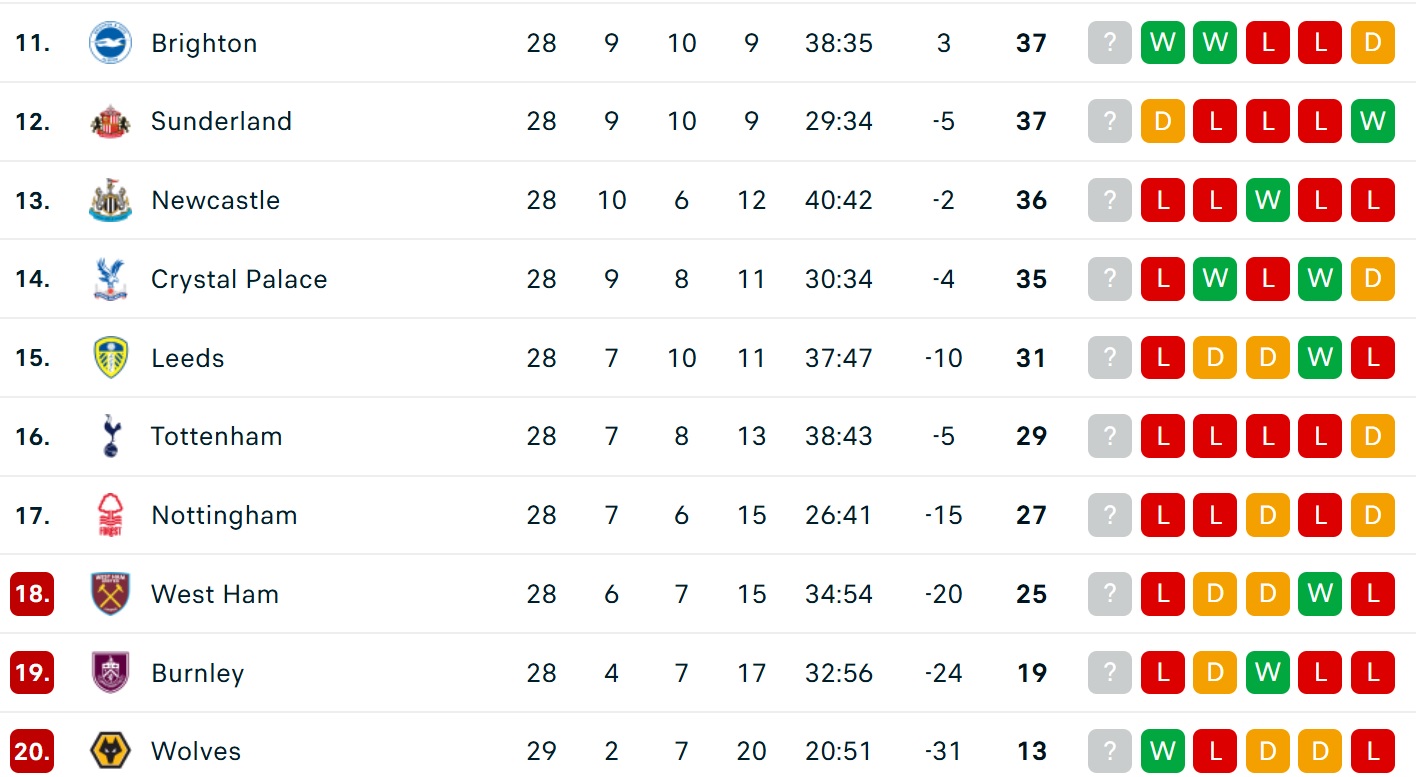Click the Sunderland club crest icon
Screen dimensions: 1416x777
(110, 122)
